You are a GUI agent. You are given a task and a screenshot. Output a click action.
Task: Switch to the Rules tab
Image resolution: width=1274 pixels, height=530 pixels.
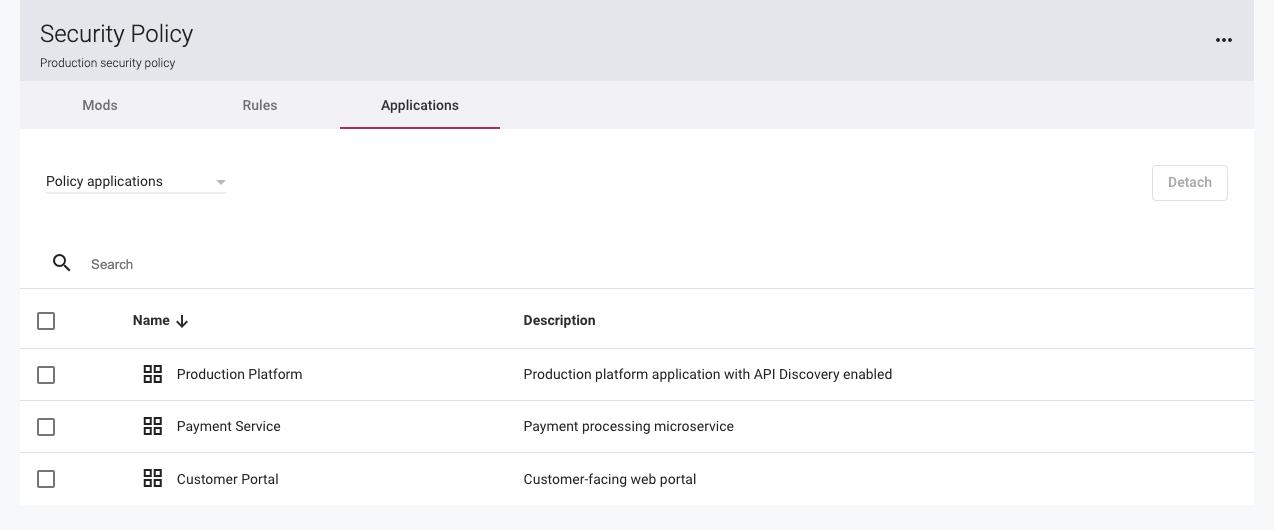click(x=260, y=105)
